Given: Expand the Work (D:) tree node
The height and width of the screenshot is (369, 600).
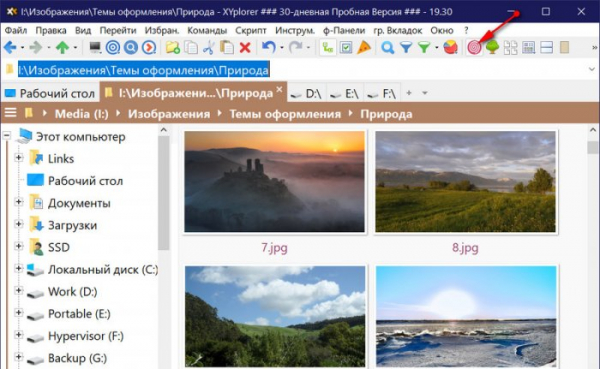Looking at the screenshot, I should click(x=18, y=290).
